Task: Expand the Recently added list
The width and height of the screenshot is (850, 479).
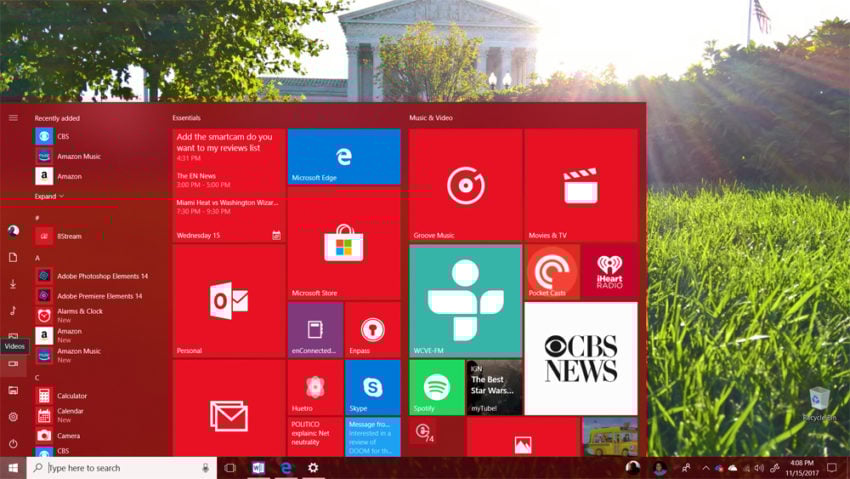Action: 49,196
